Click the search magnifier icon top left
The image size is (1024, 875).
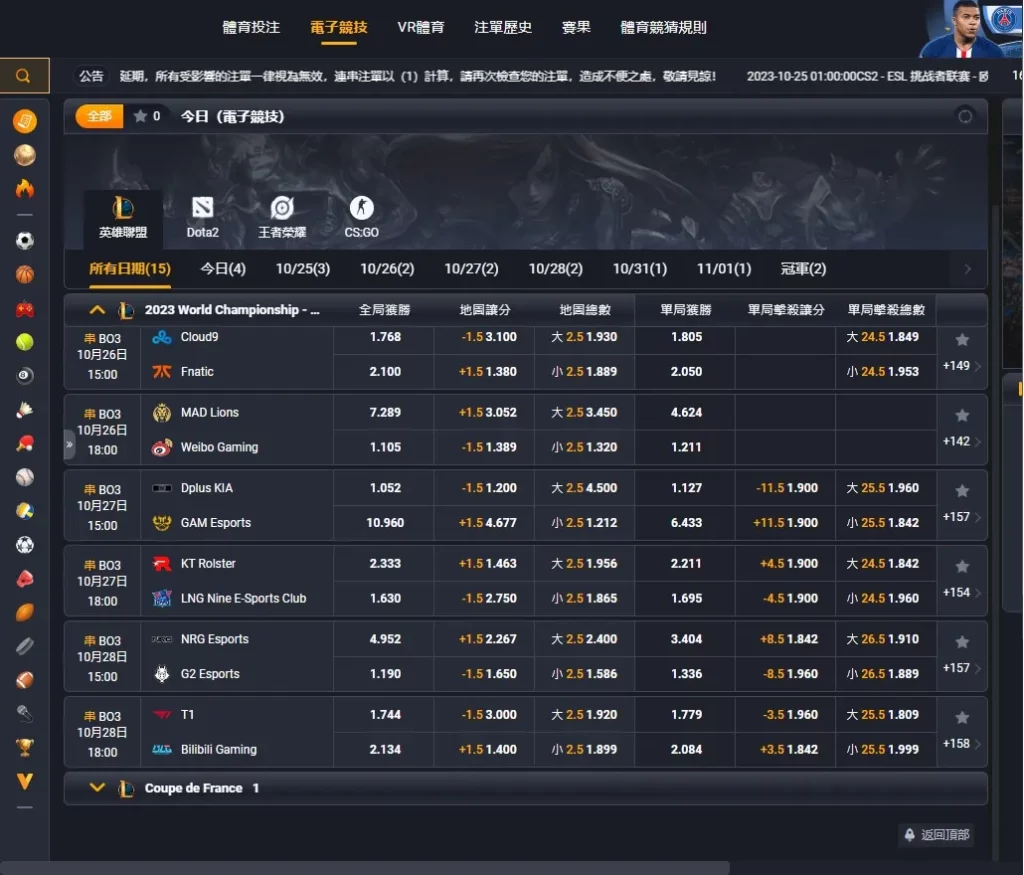tap(22, 75)
